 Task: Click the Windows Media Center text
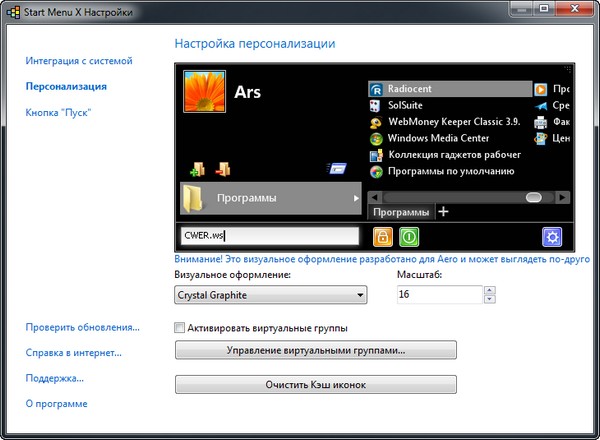tap(439, 138)
